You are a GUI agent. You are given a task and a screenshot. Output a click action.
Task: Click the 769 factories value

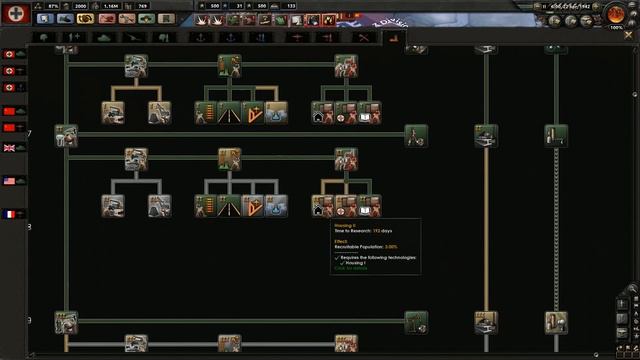142,6
